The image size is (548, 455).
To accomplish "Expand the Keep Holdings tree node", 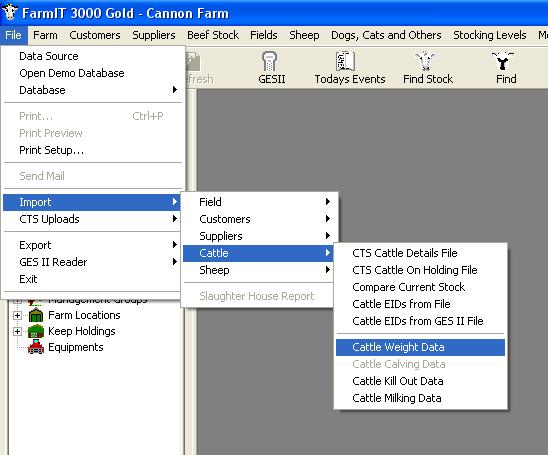I will (17, 331).
